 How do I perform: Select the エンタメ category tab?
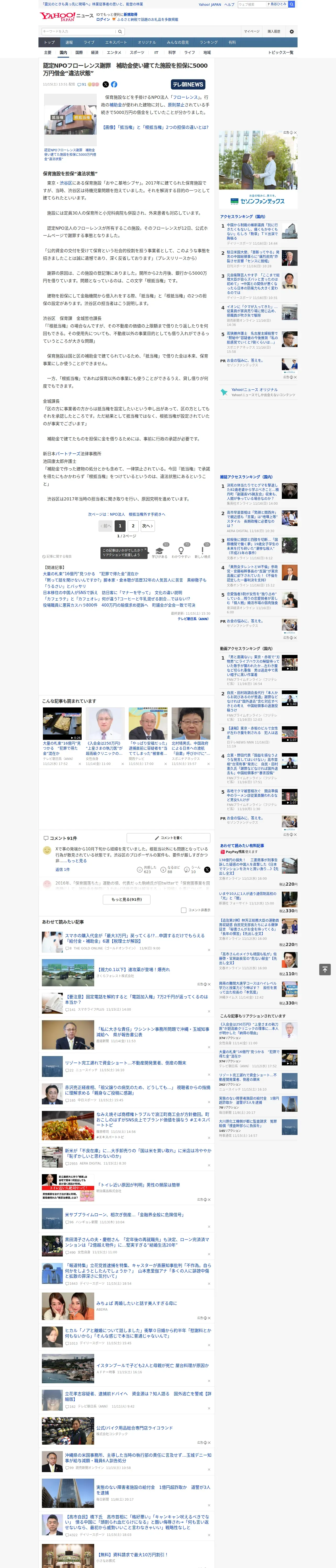(x=114, y=52)
